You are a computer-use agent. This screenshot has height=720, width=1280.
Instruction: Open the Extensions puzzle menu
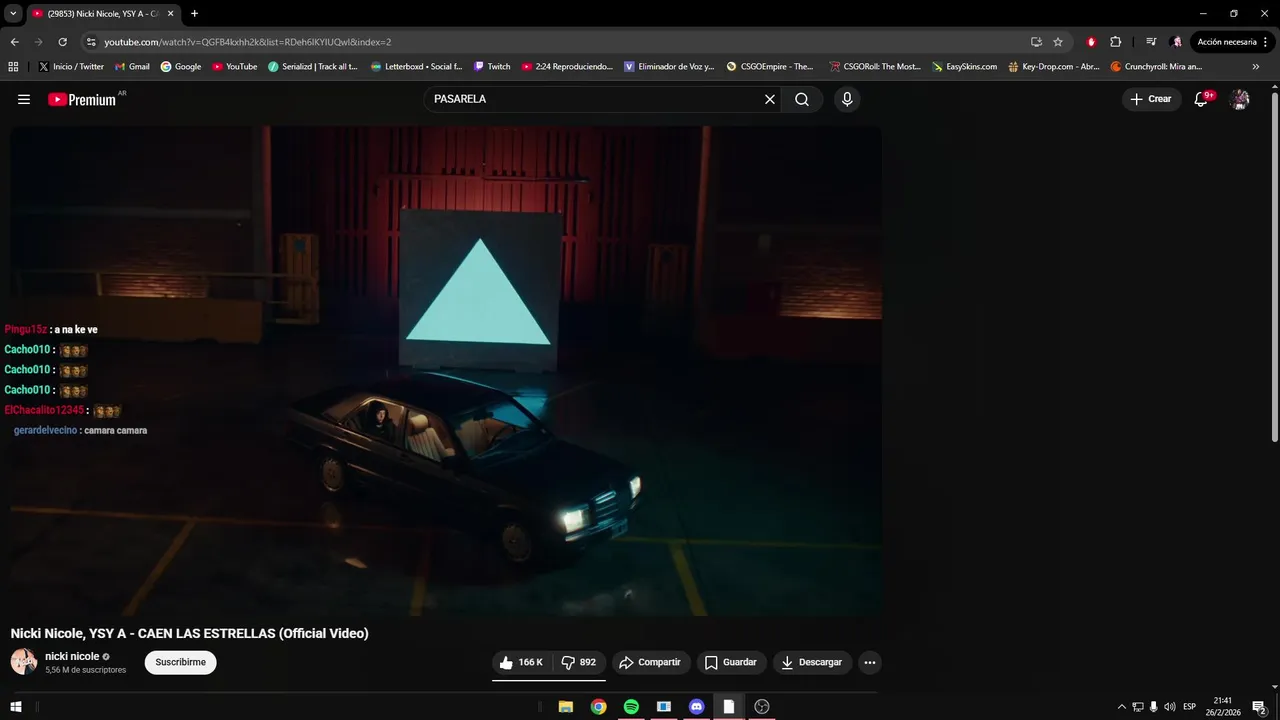pos(1116,42)
